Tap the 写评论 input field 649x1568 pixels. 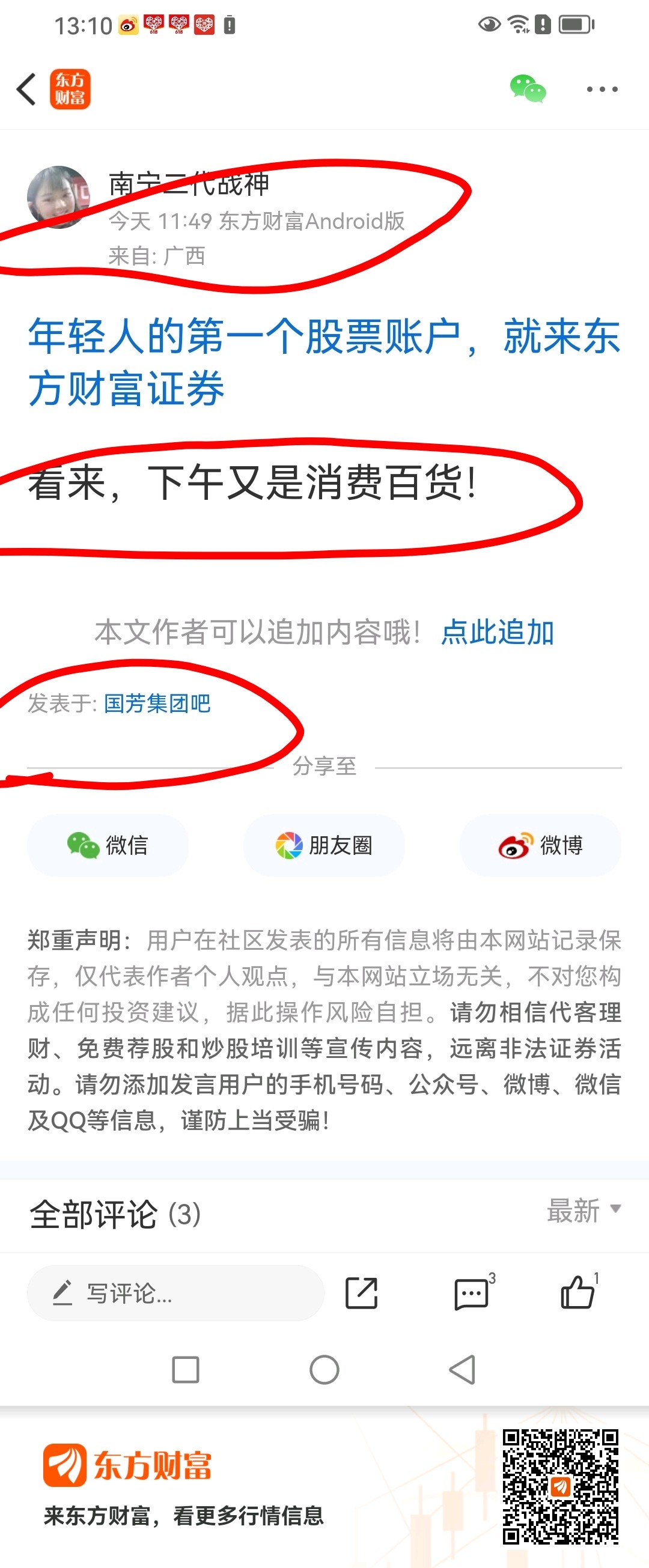[175, 1293]
